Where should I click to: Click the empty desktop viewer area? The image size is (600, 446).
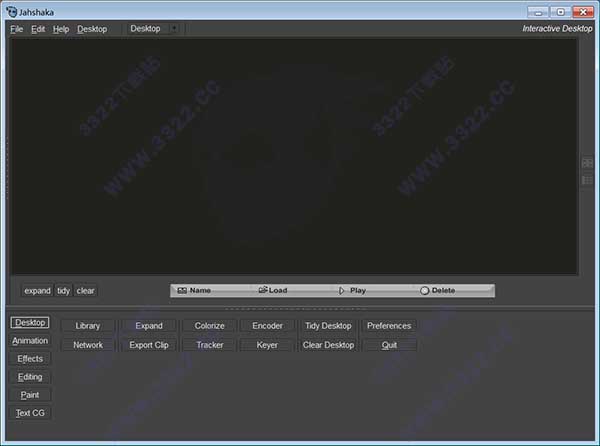294,156
